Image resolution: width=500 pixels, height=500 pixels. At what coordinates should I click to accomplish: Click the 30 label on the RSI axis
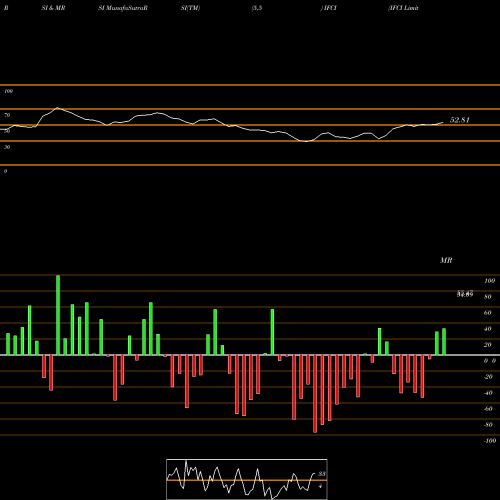tap(7, 147)
